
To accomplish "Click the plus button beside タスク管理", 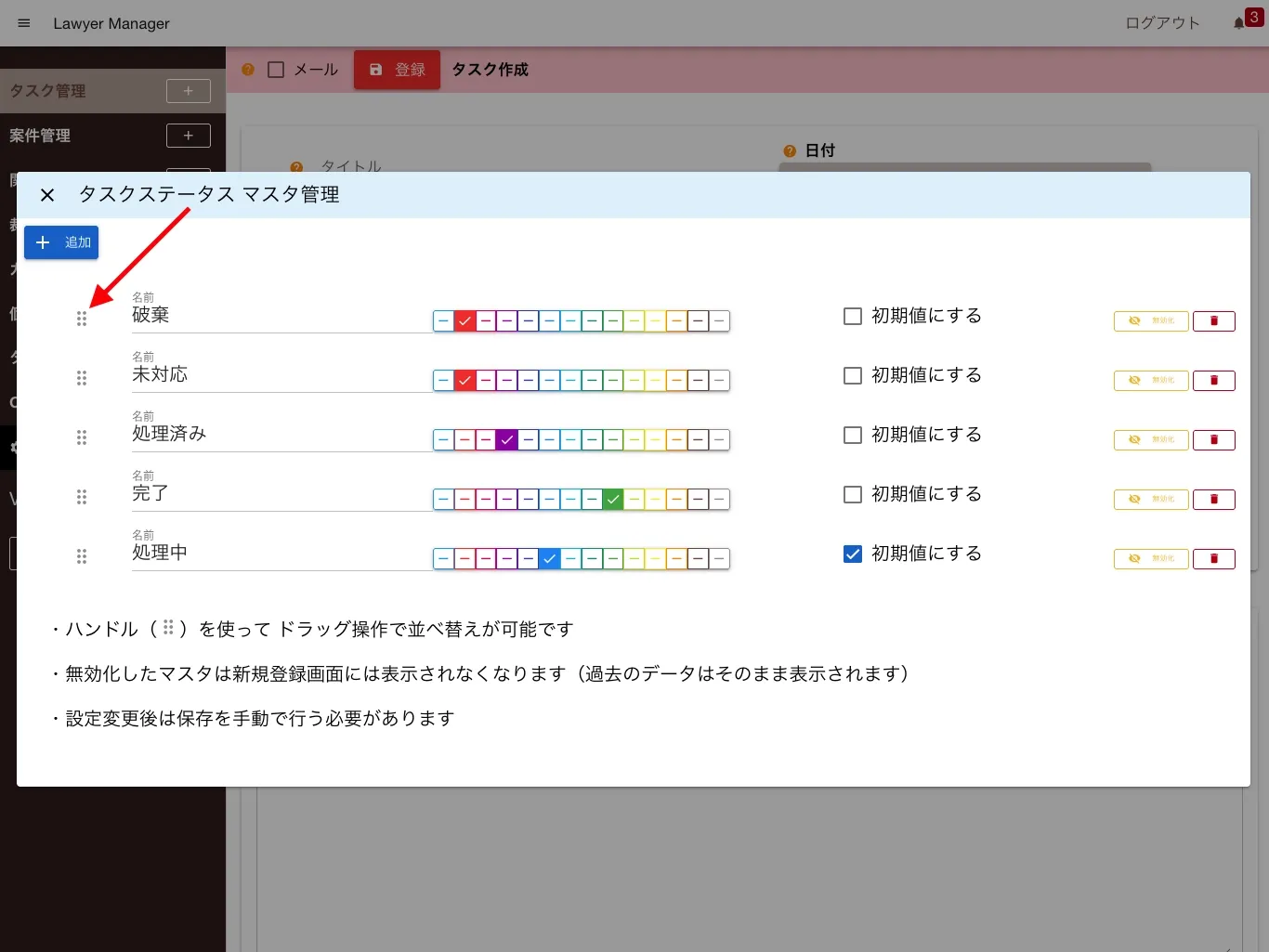I will (189, 91).
